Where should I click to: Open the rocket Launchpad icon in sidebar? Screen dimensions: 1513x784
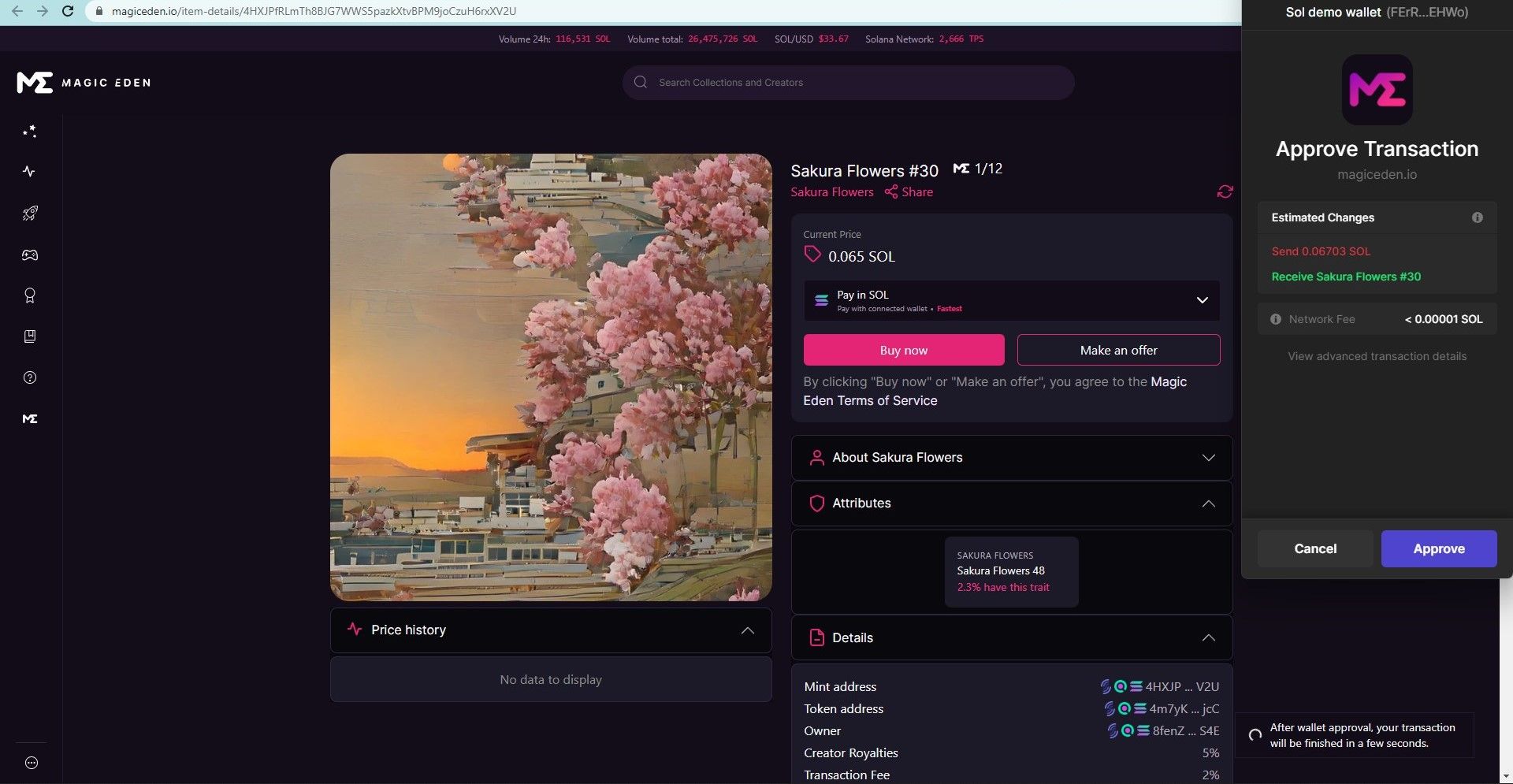coord(30,213)
